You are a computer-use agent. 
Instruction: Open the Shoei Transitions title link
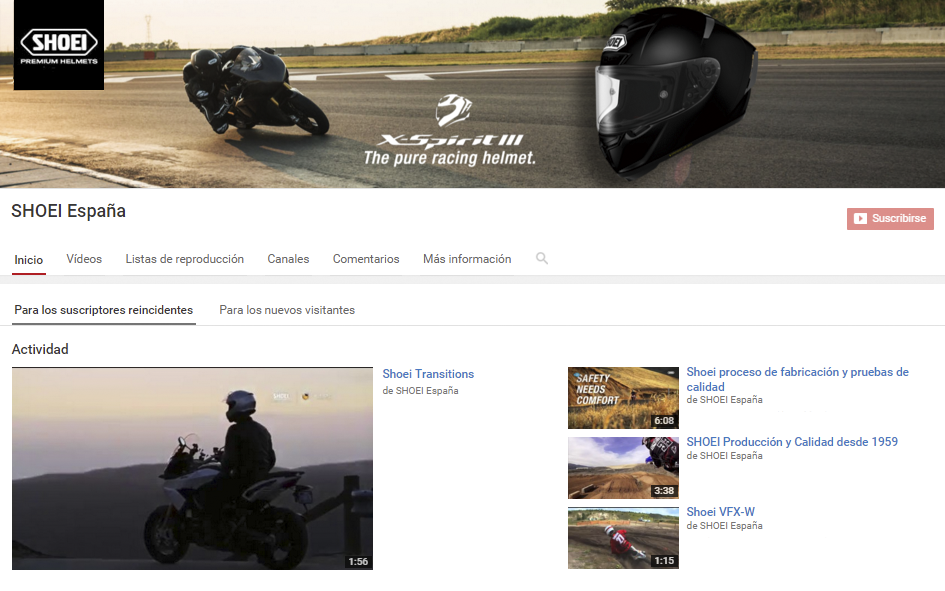[428, 374]
